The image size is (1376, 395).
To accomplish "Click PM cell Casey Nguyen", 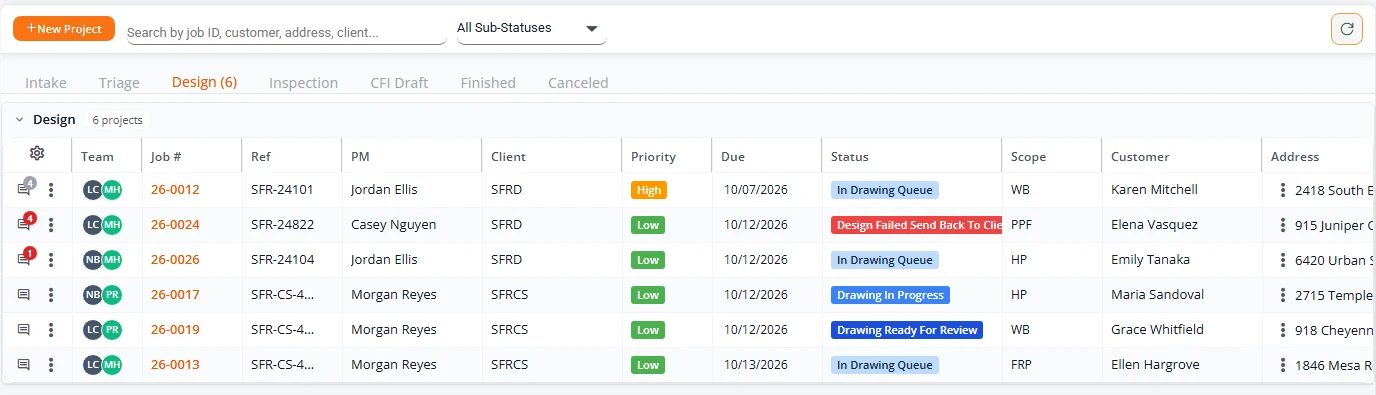I will pyautogui.click(x=393, y=225).
